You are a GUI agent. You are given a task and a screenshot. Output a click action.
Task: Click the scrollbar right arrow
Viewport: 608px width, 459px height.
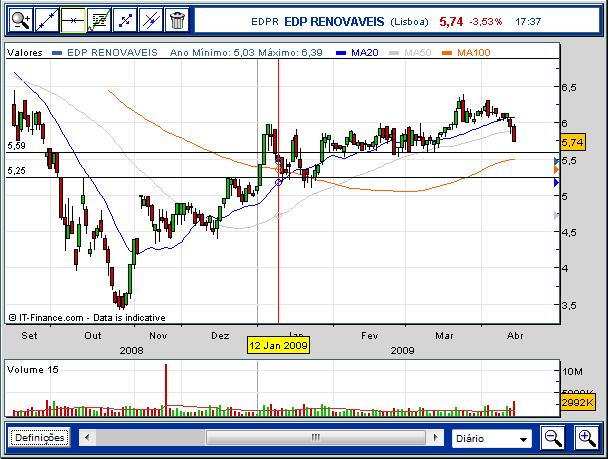[x=435, y=438]
